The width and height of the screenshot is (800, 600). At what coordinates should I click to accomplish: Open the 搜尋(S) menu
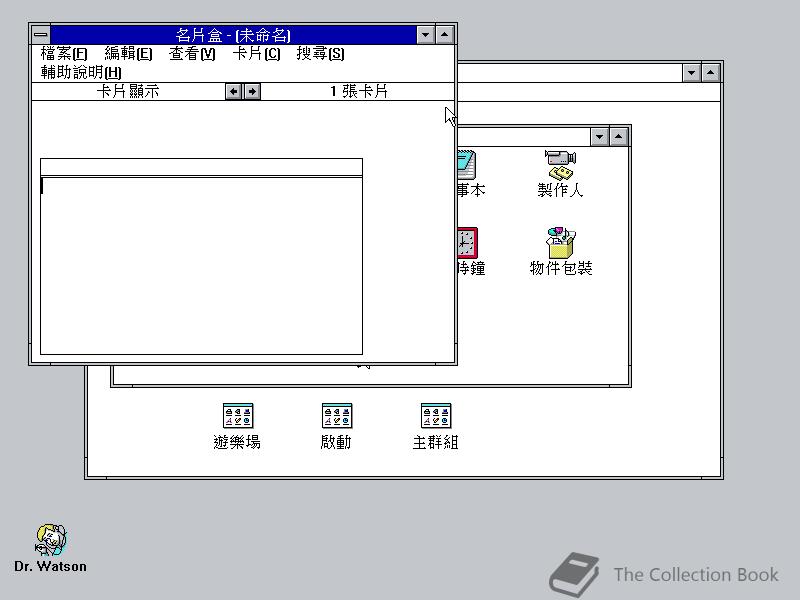[320, 54]
